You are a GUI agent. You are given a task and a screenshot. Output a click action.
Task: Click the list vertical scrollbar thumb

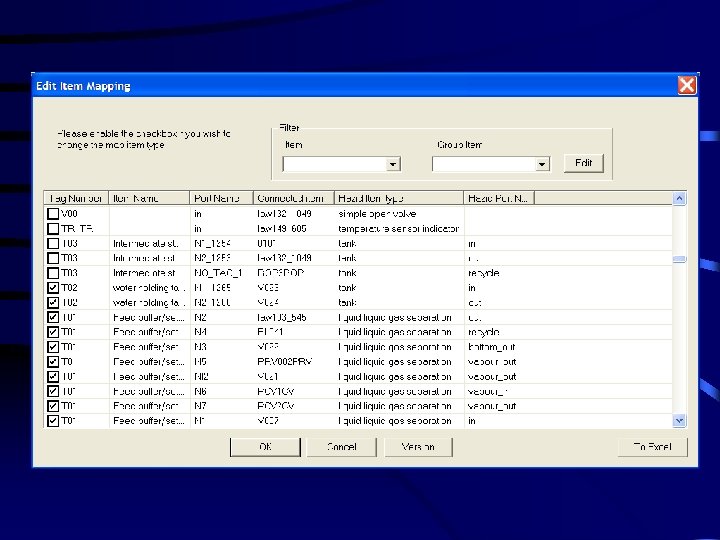(x=679, y=259)
